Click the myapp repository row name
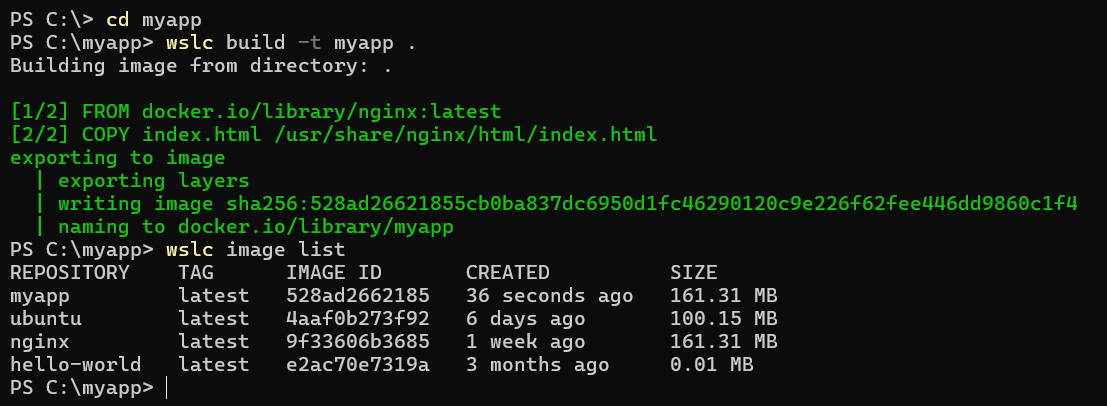The image size is (1107, 406). point(40,296)
